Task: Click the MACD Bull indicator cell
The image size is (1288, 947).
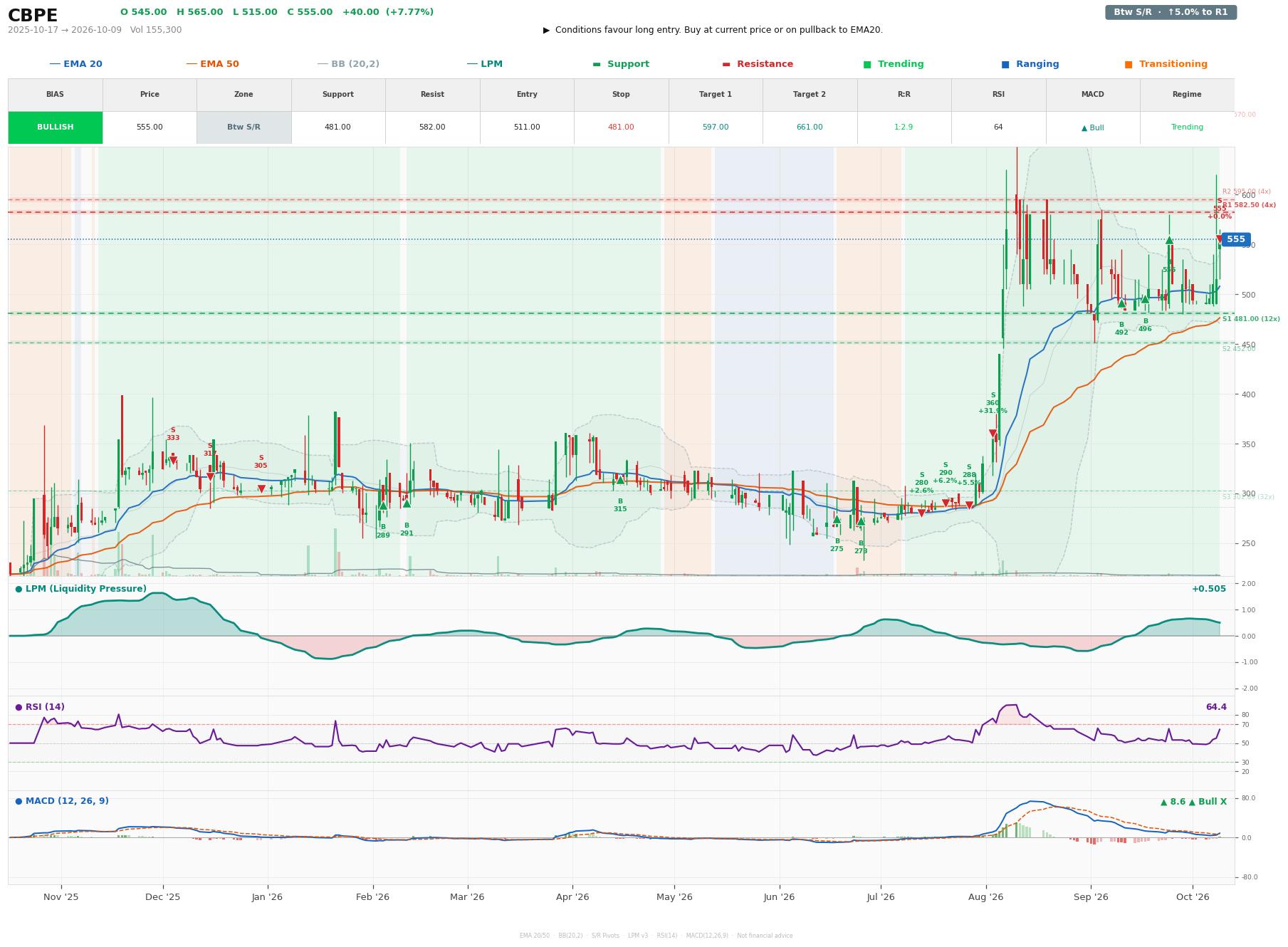Action: tap(1092, 127)
